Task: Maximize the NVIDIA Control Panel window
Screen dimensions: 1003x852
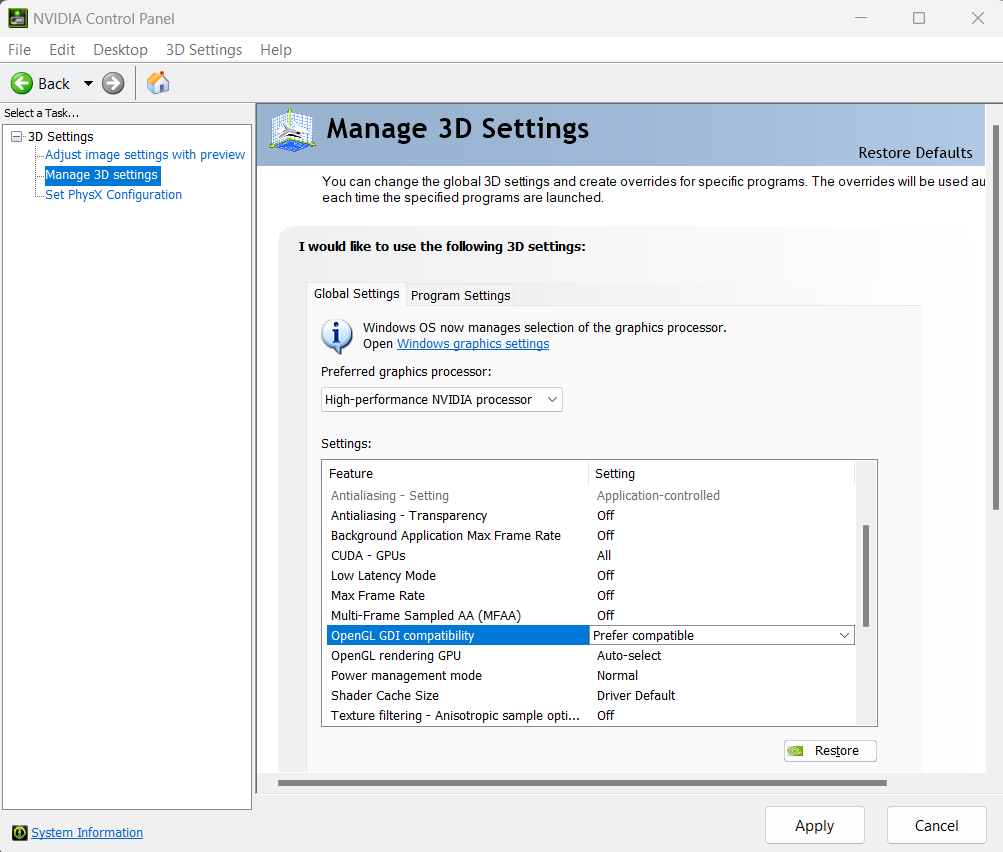Action: (919, 18)
